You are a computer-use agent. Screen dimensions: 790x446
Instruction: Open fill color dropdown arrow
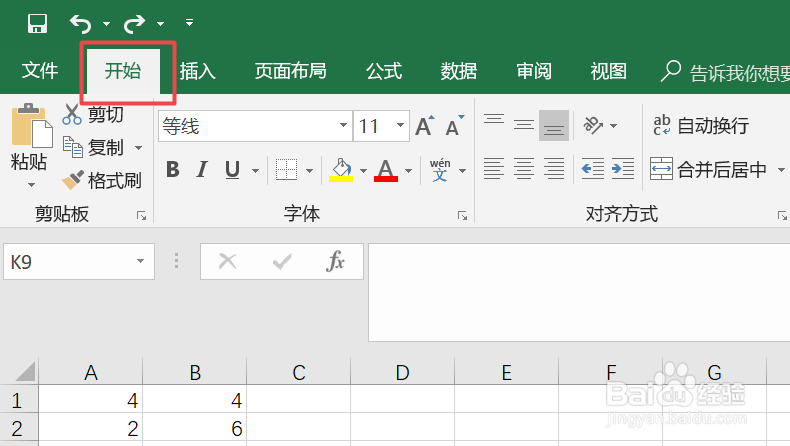(x=363, y=171)
